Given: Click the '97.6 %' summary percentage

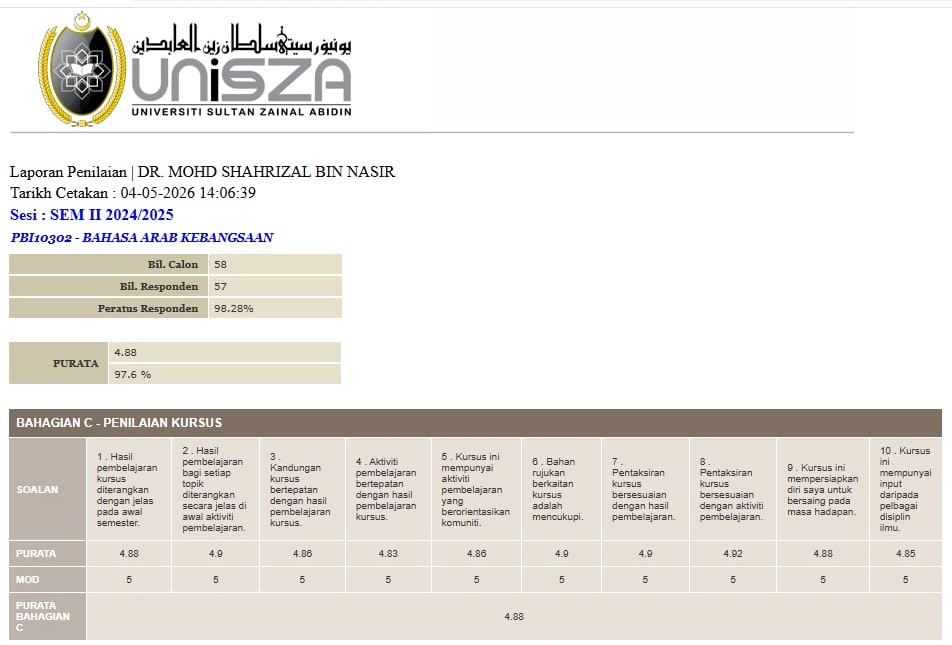Looking at the screenshot, I should coord(132,374).
